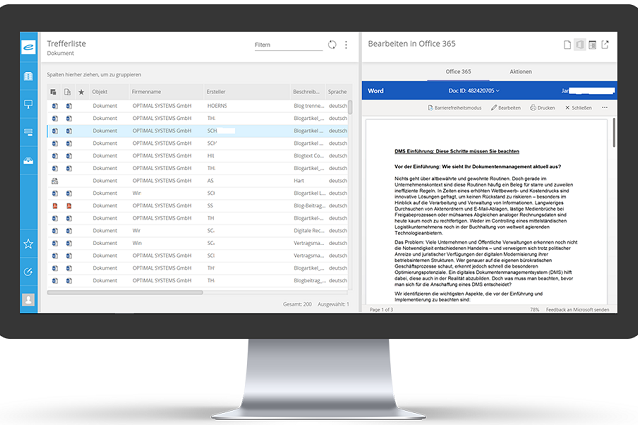This screenshot has width=638, height=425.
Task: Open the desktop screen icon in the sidebar
Action: (28, 105)
